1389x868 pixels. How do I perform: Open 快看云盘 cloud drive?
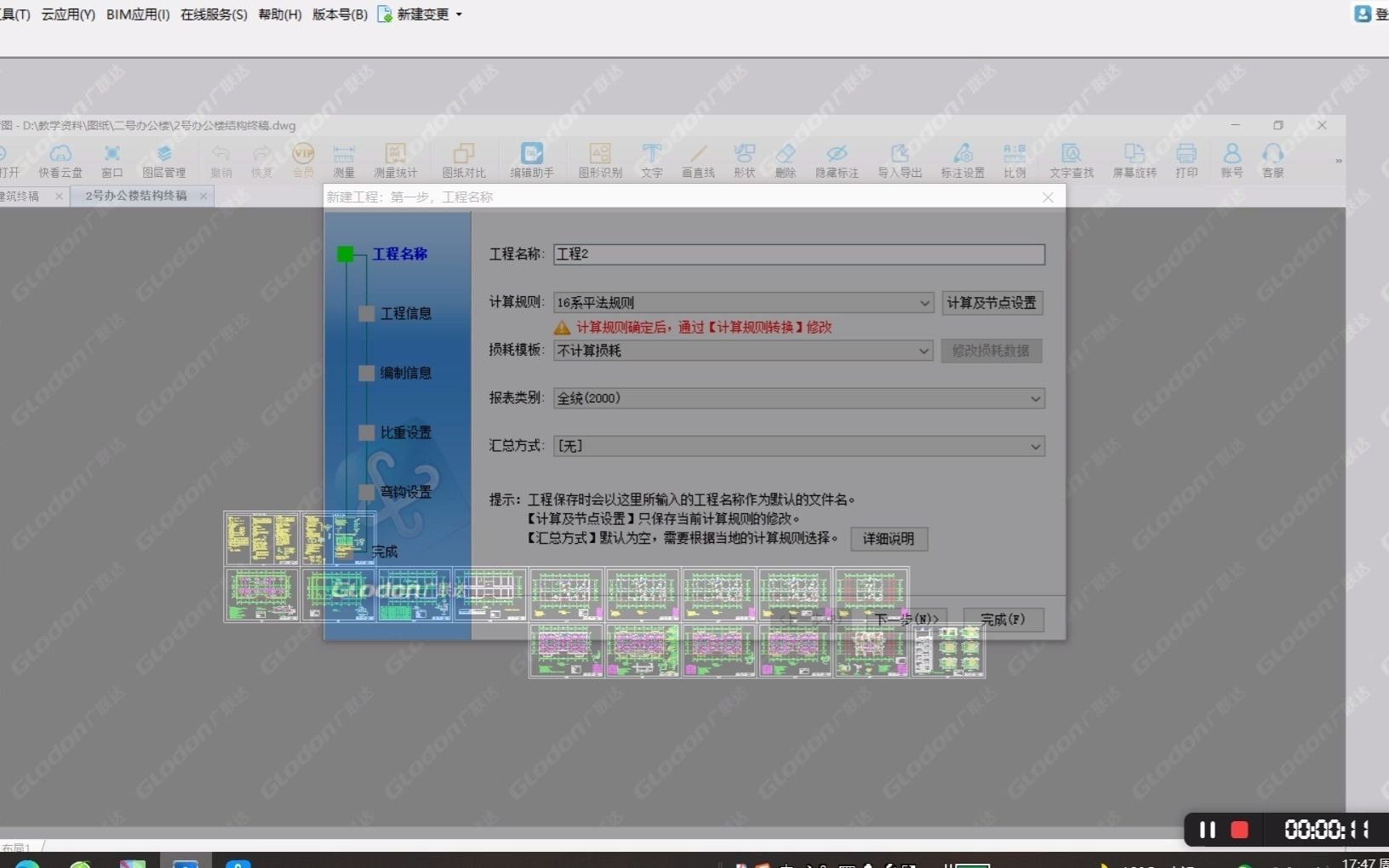(60, 160)
